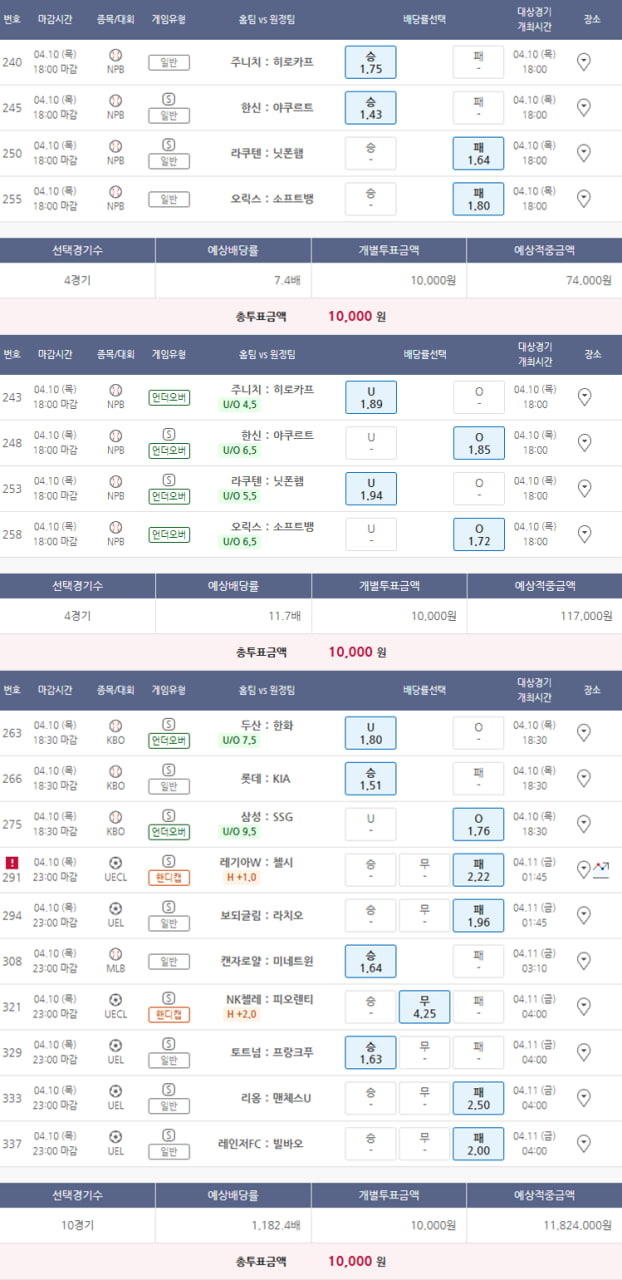
Task: Open the odds trend chart icon for match 291
Action: tap(601, 870)
